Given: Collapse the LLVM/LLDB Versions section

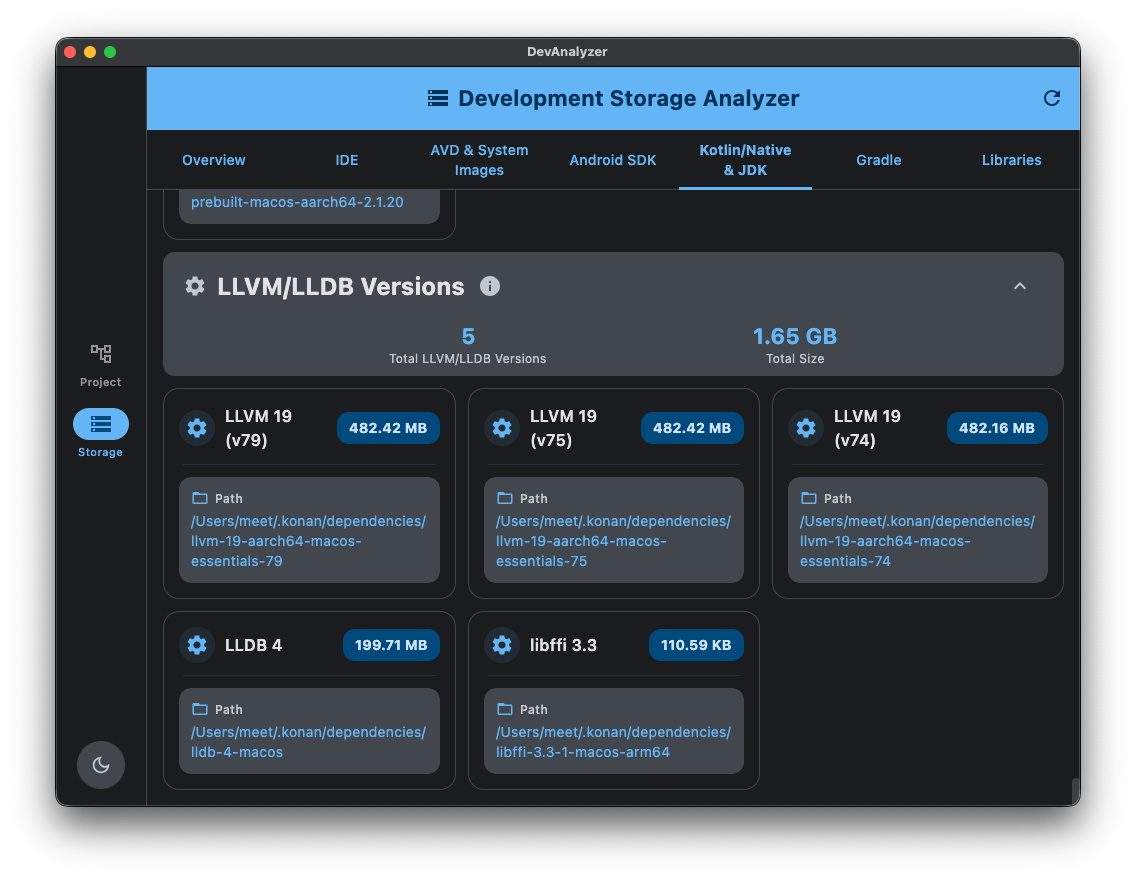Looking at the screenshot, I should 1019,286.
